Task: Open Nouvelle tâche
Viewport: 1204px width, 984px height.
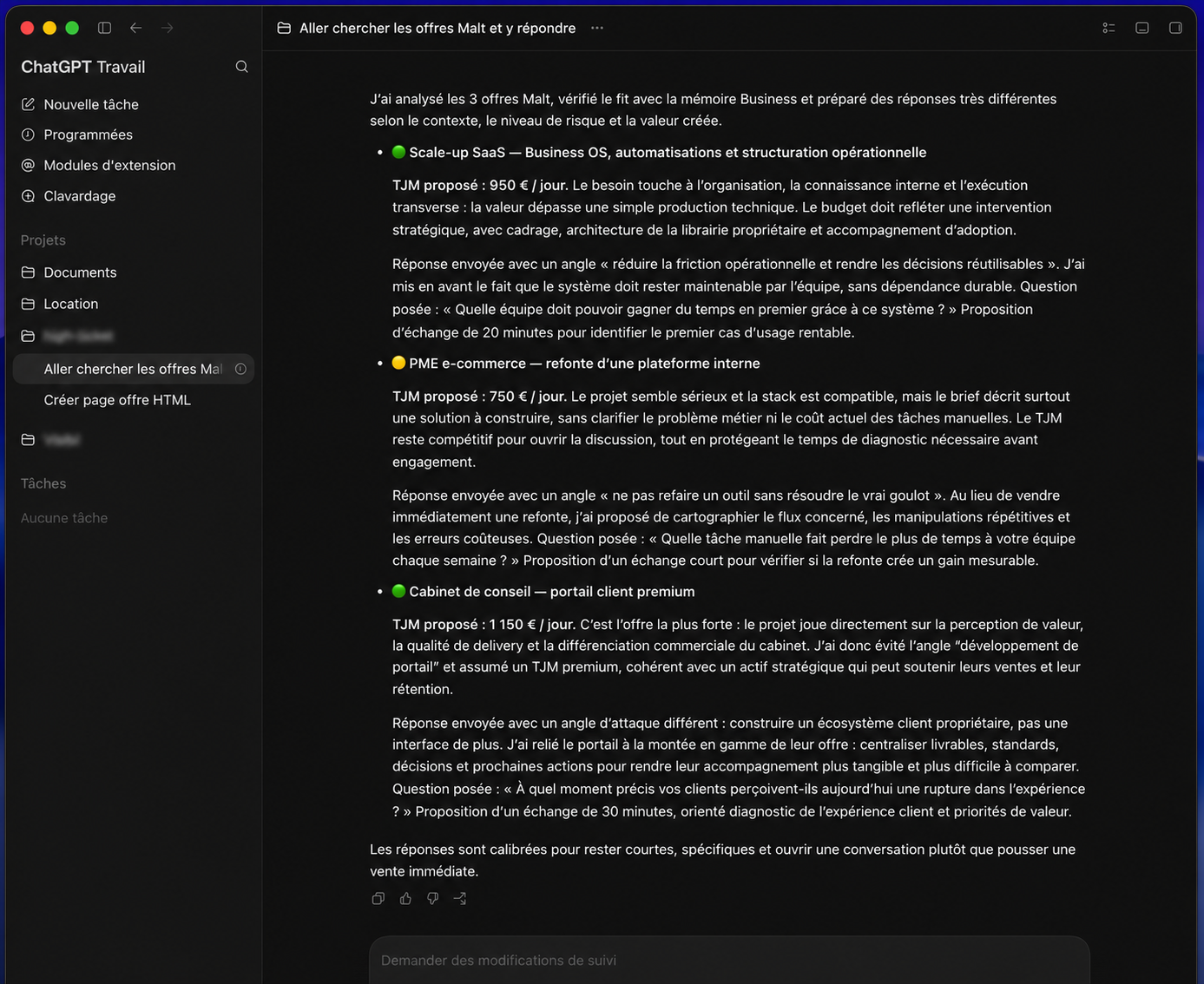Action: point(91,104)
